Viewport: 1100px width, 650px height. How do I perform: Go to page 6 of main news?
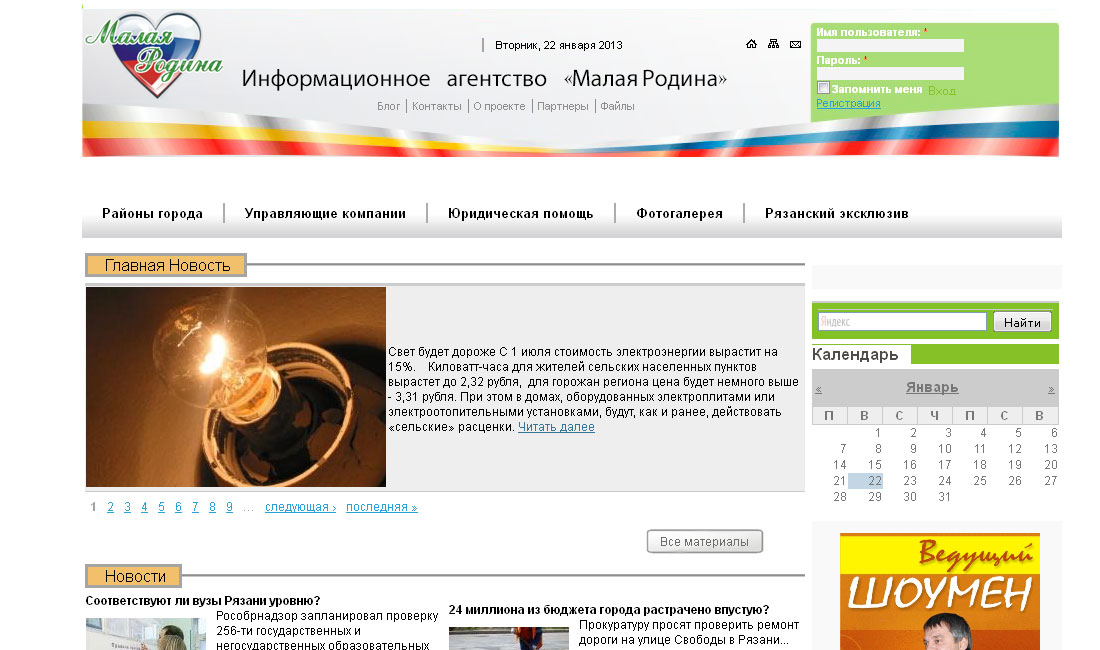pos(178,507)
